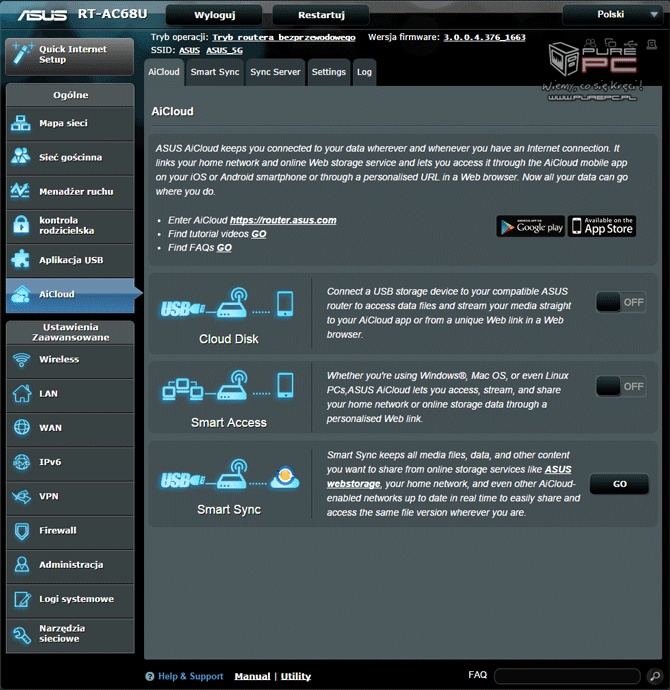Open Menadżer ruchu menu item
The image size is (670, 690).
point(70,191)
